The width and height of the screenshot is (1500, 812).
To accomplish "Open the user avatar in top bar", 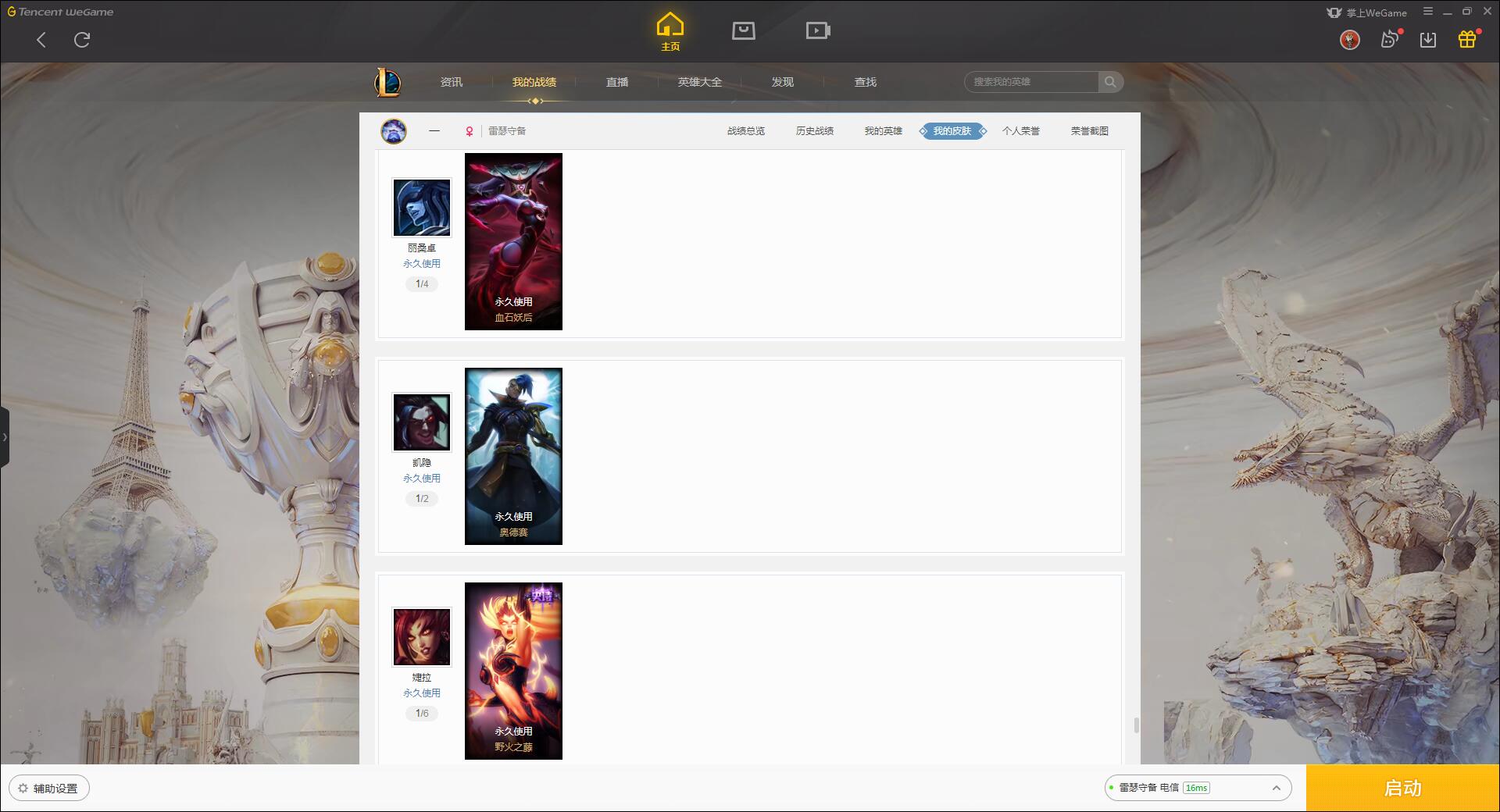I will tap(1350, 40).
